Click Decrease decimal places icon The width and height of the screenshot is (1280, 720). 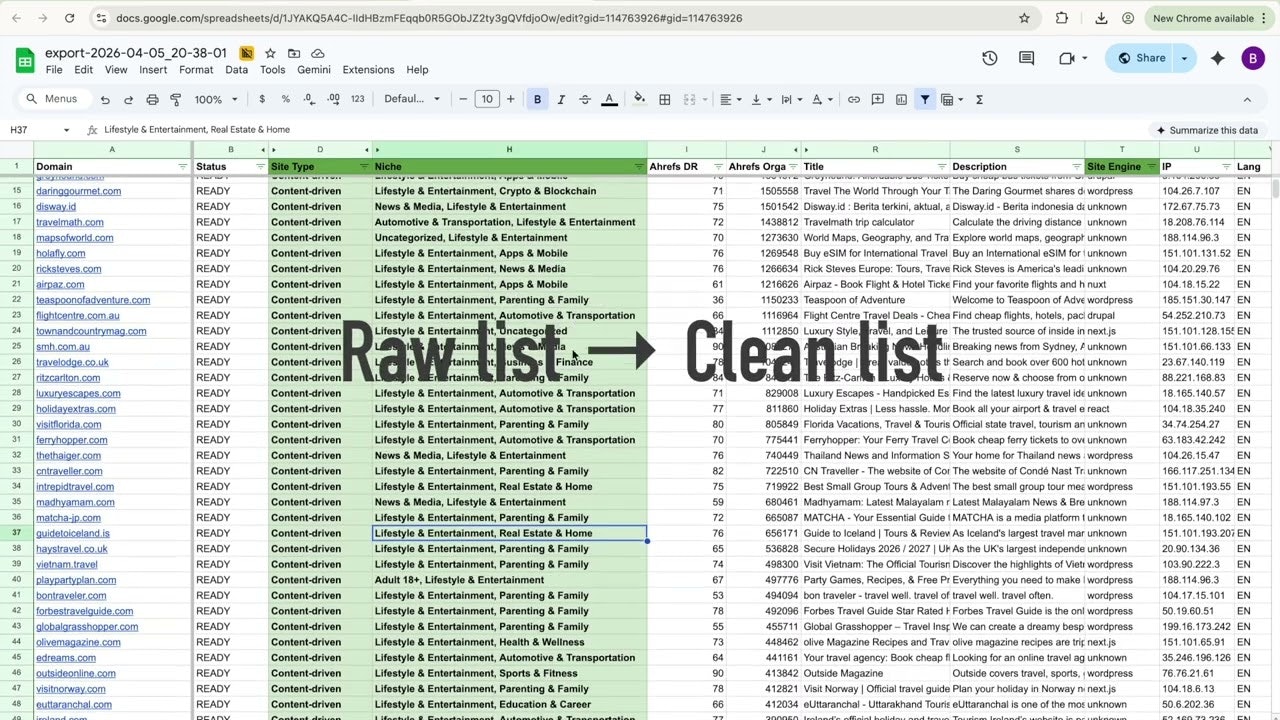(x=309, y=99)
